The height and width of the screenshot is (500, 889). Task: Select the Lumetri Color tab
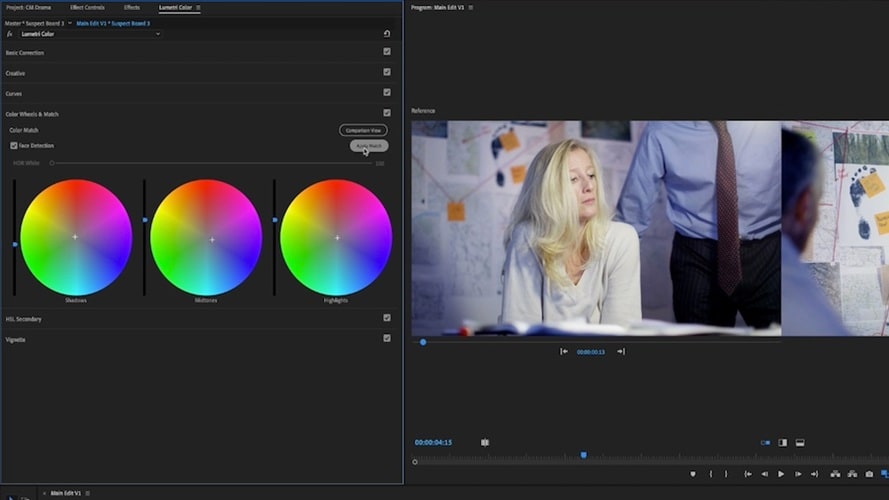click(x=175, y=7)
